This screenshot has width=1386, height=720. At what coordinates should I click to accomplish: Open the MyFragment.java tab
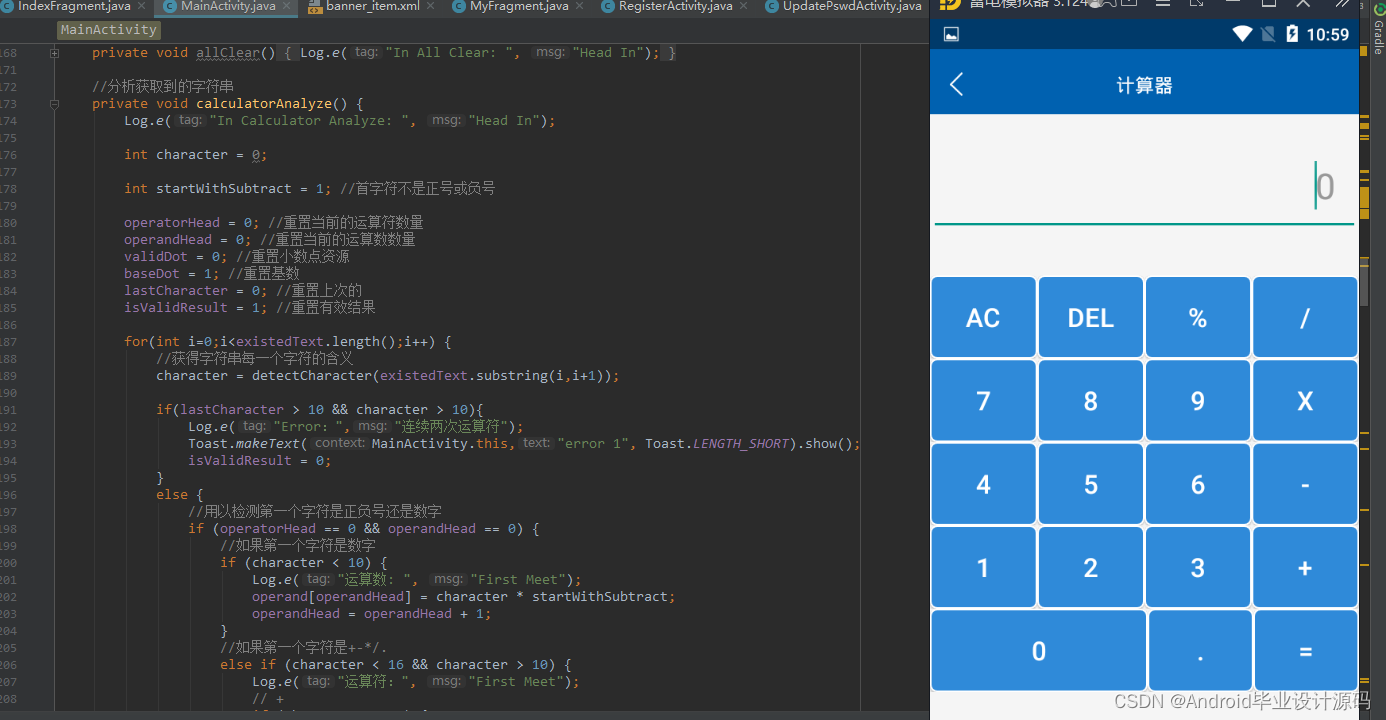519,6
